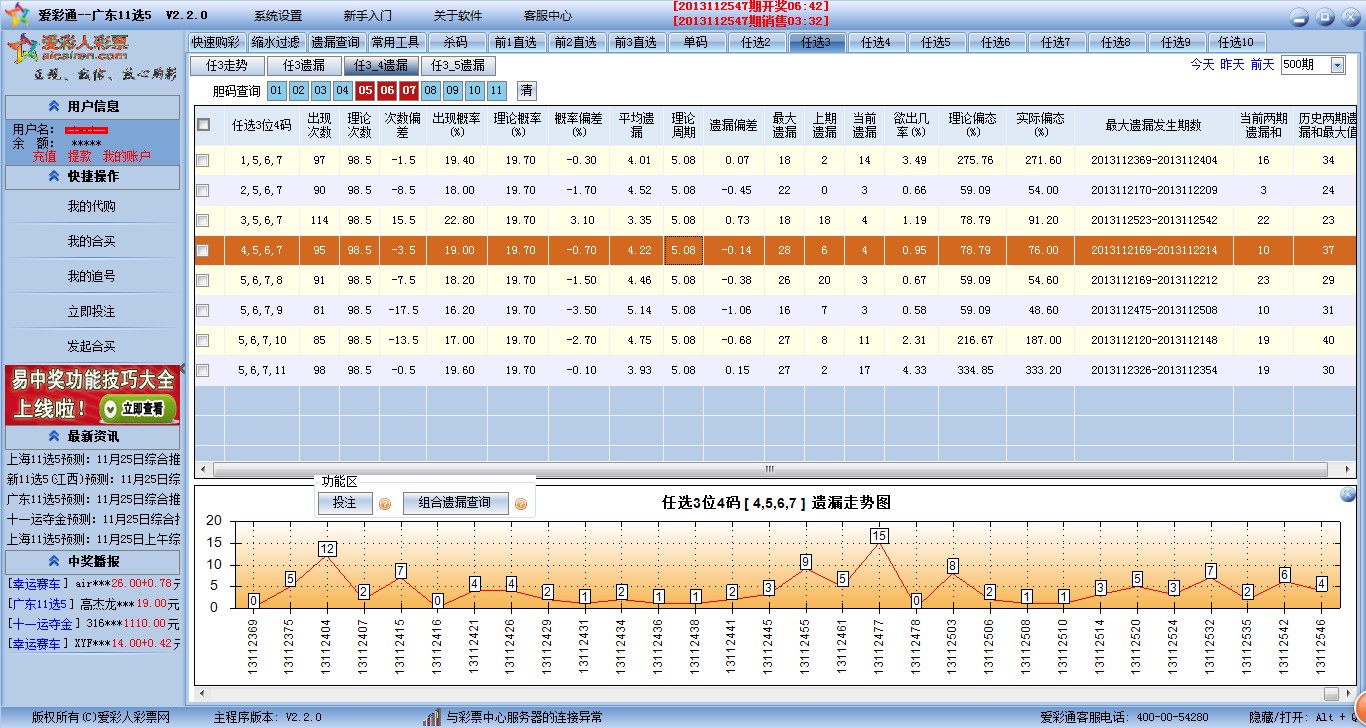This screenshot has height=728, width=1366.
Task: Check the box for combination 5,6,7,11
Action: (203, 370)
